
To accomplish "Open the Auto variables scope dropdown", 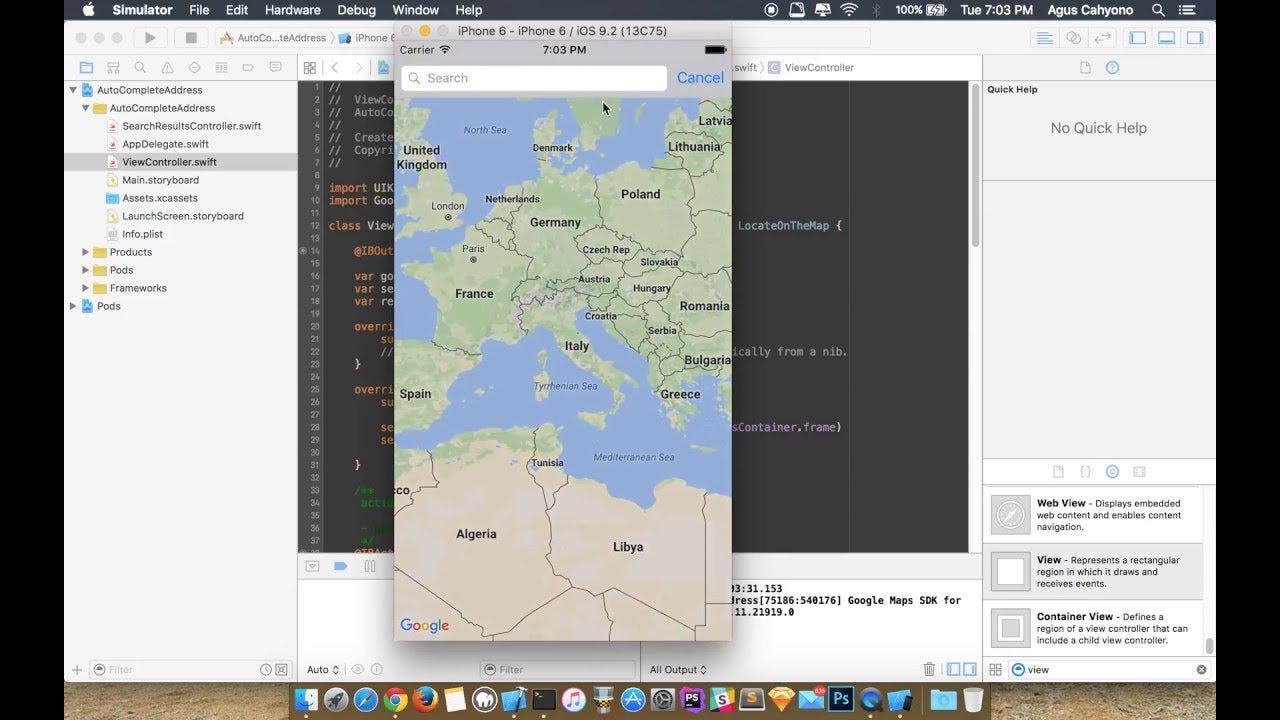I will coord(323,670).
